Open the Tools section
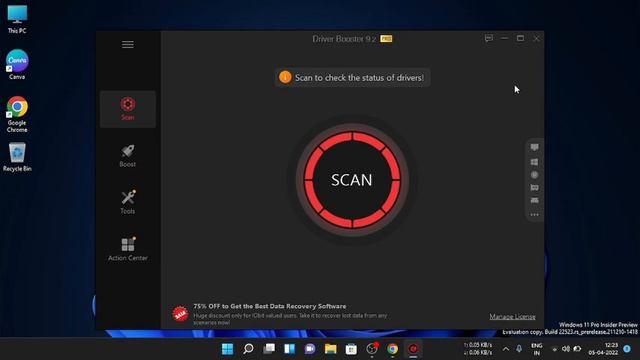640x360 pixels. point(128,203)
